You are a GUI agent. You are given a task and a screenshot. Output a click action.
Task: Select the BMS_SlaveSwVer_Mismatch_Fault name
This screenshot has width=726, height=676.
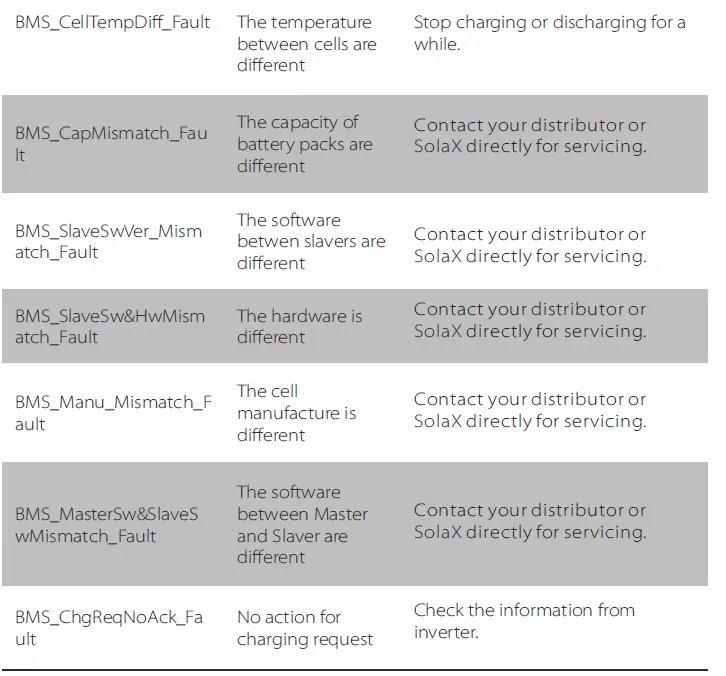[108, 241]
